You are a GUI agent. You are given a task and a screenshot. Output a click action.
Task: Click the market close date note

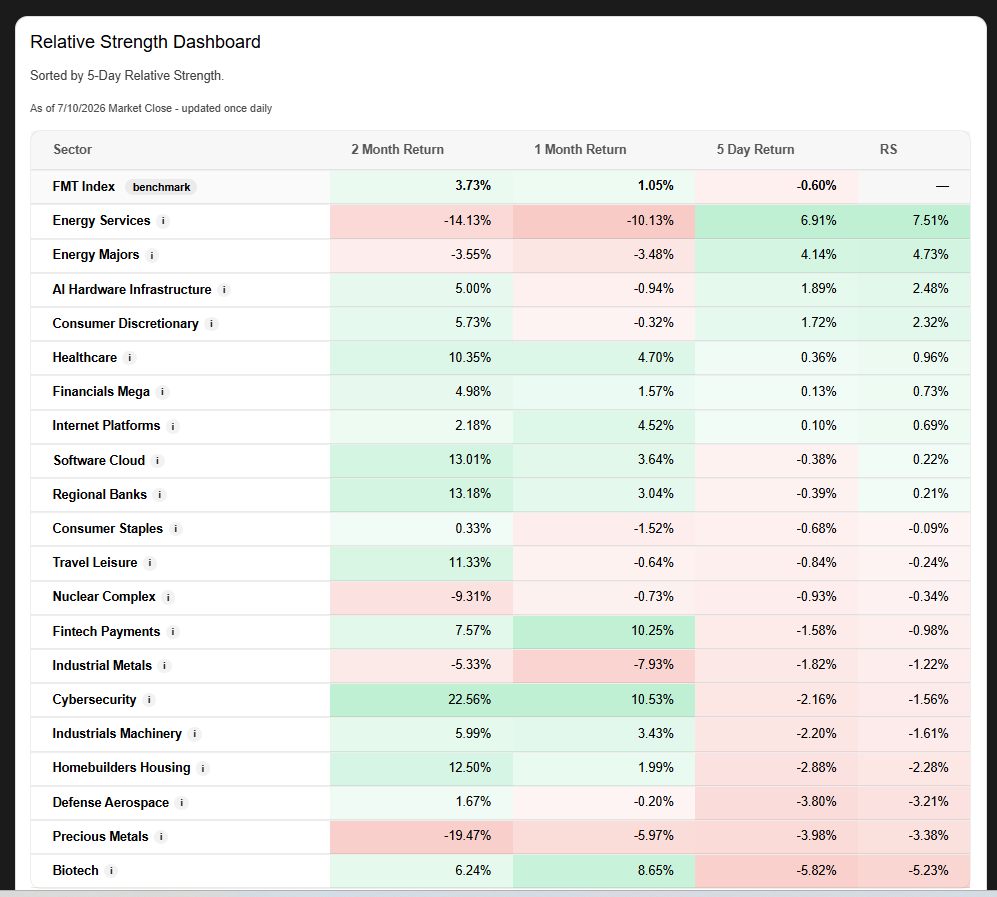(151, 109)
